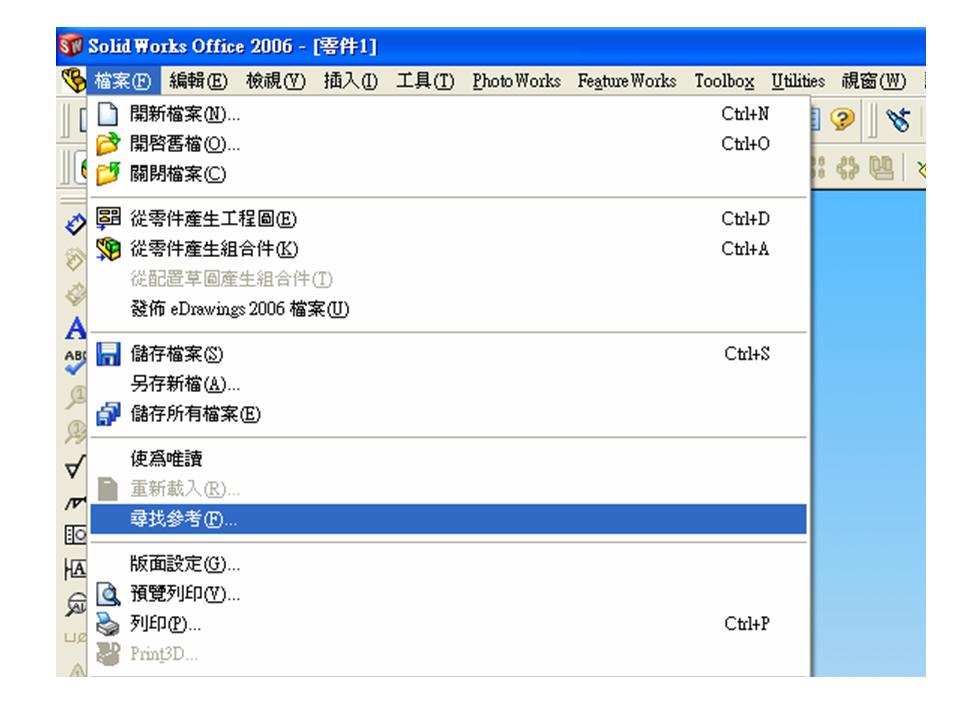Screen dimensions: 960x720
Task: Choose 開啟舊檔(O) menu entry
Action: (448, 144)
